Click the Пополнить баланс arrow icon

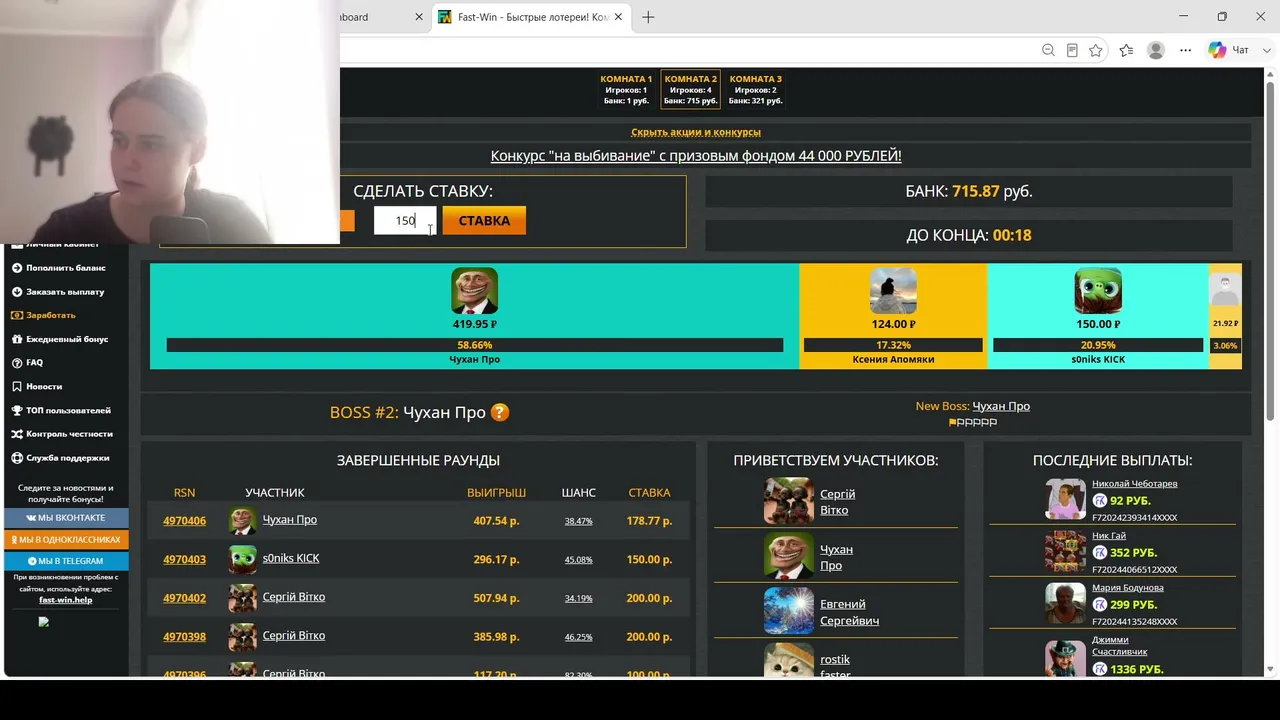coord(17,268)
